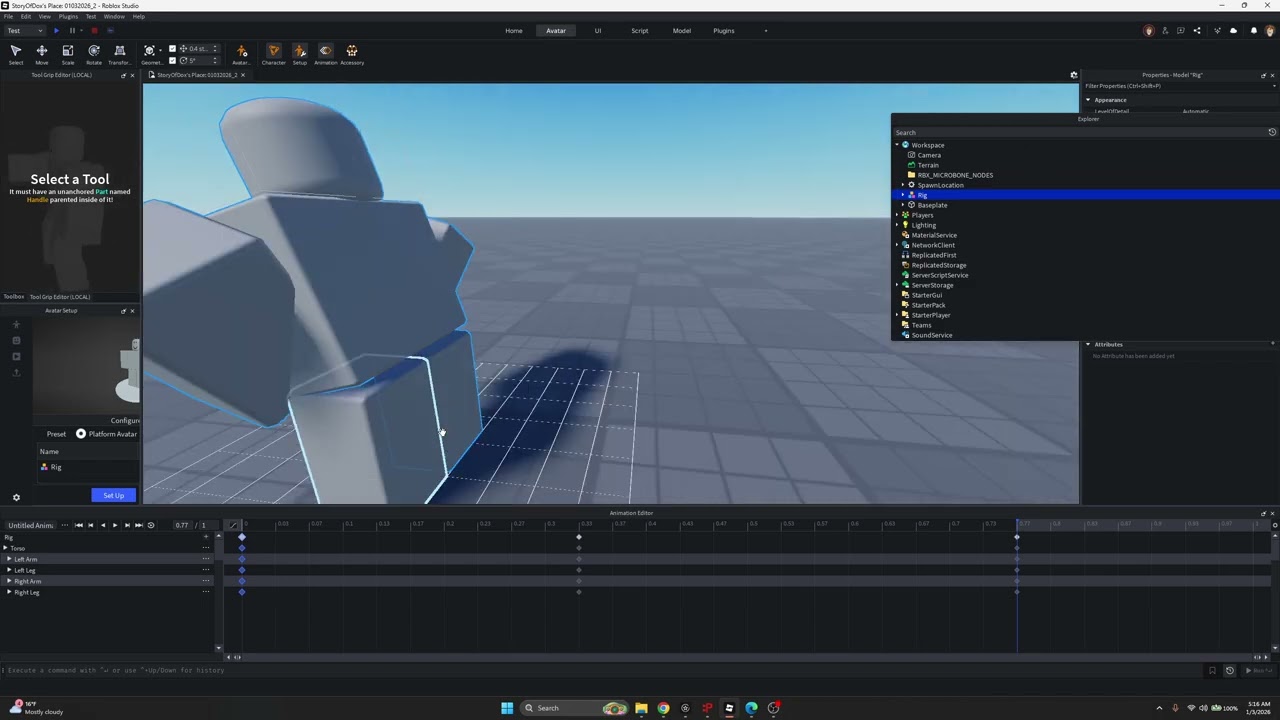Expand the SpawnLocation tree node
1280x720 pixels.
(903, 185)
